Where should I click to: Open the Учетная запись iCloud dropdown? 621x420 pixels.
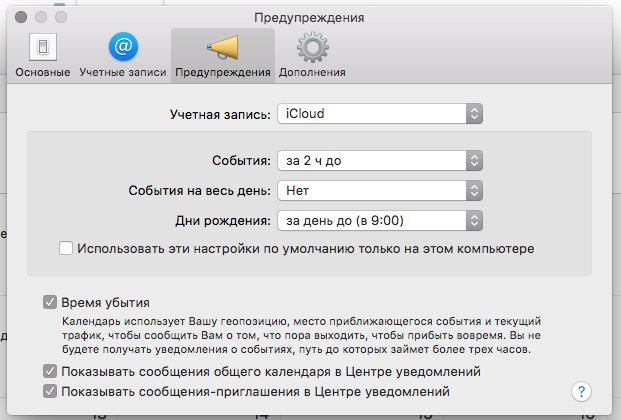pyautogui.click(x=380, y=114)
